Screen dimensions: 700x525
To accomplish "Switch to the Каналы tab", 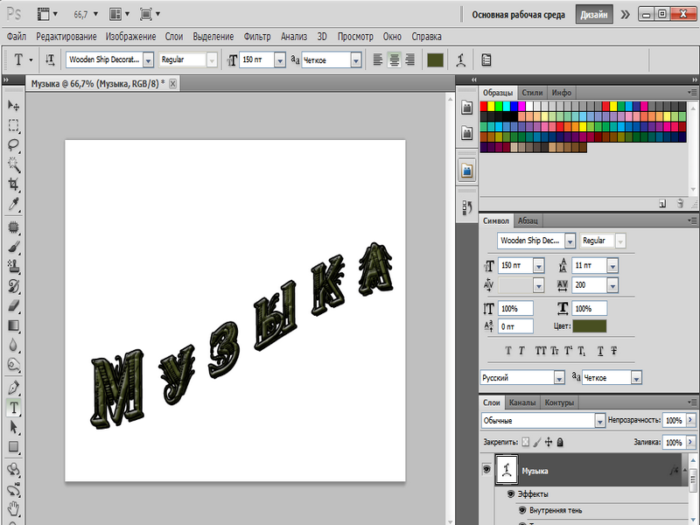I will coord(522,403).
